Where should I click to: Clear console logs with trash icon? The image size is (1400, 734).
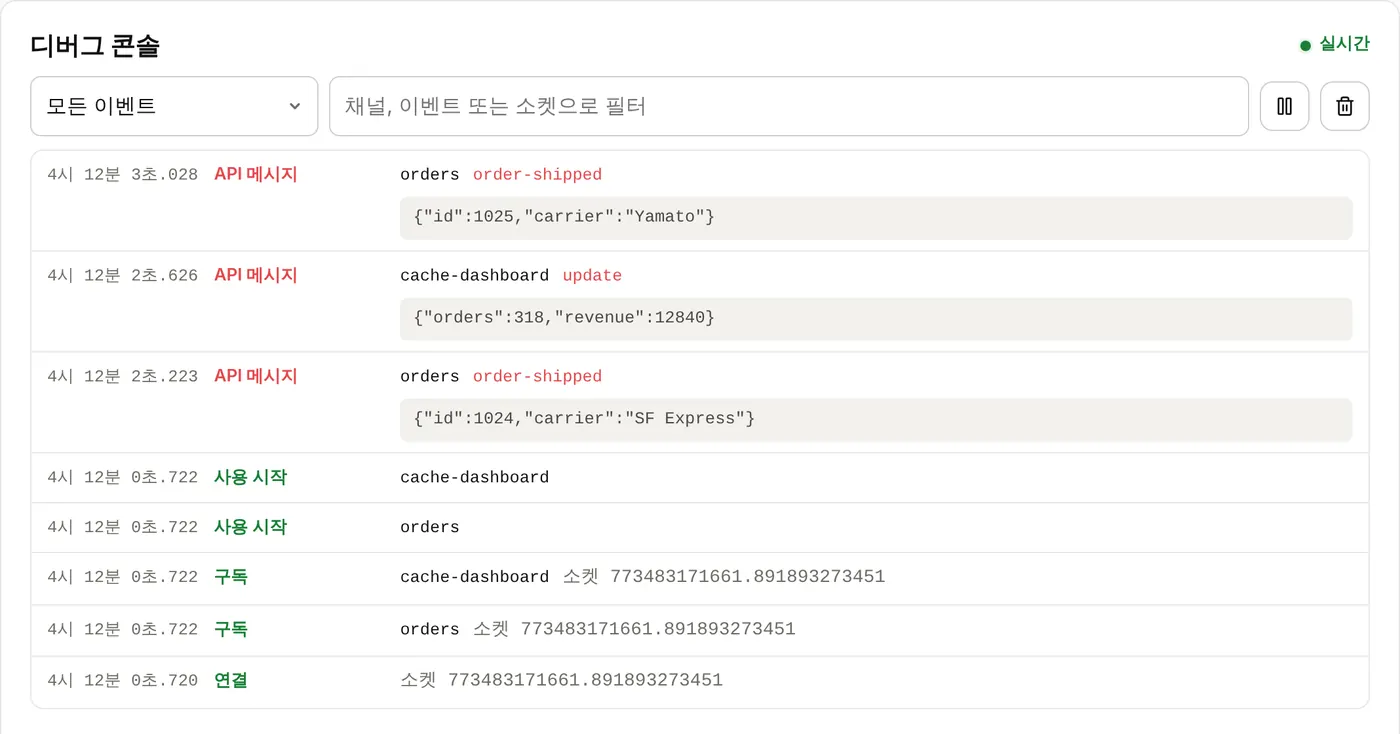(x=1344, y=106)
